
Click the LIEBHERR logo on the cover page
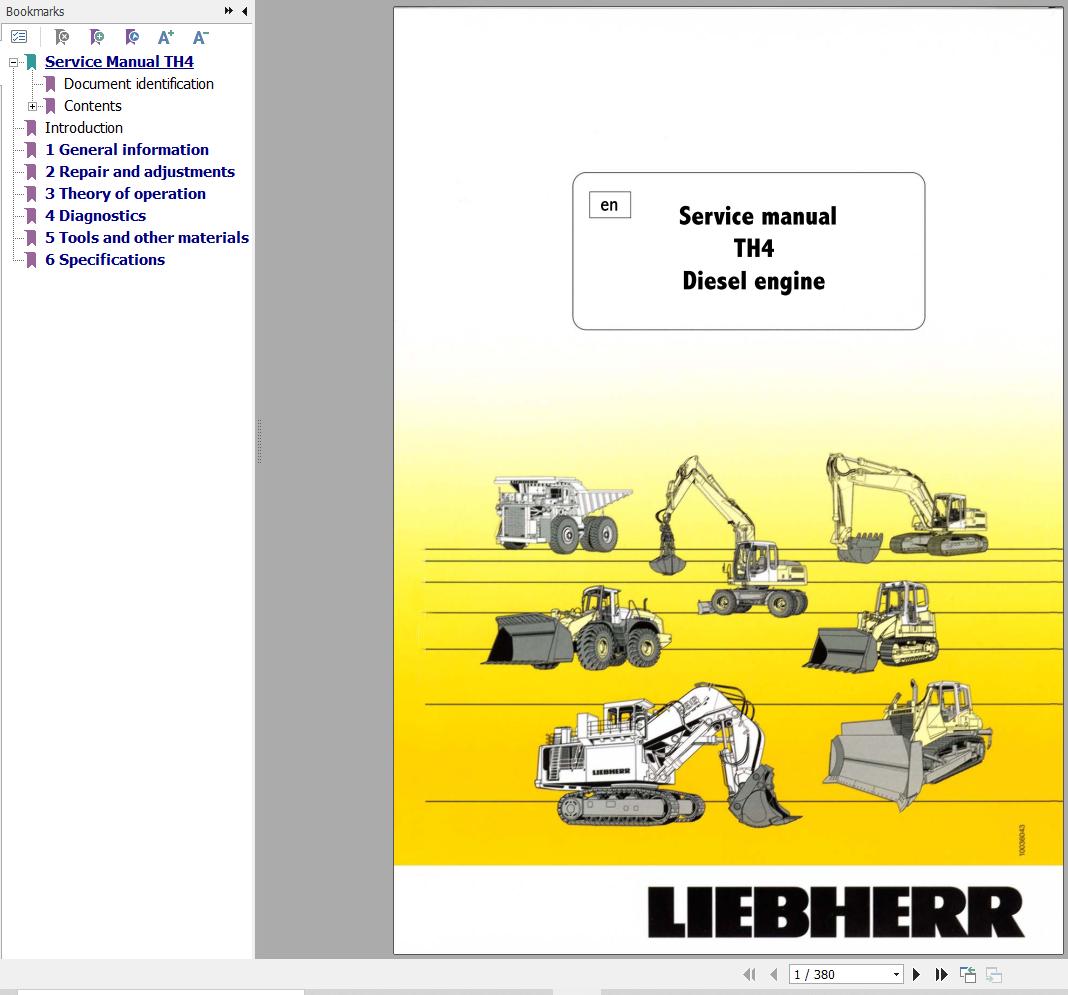coord(836,913)
